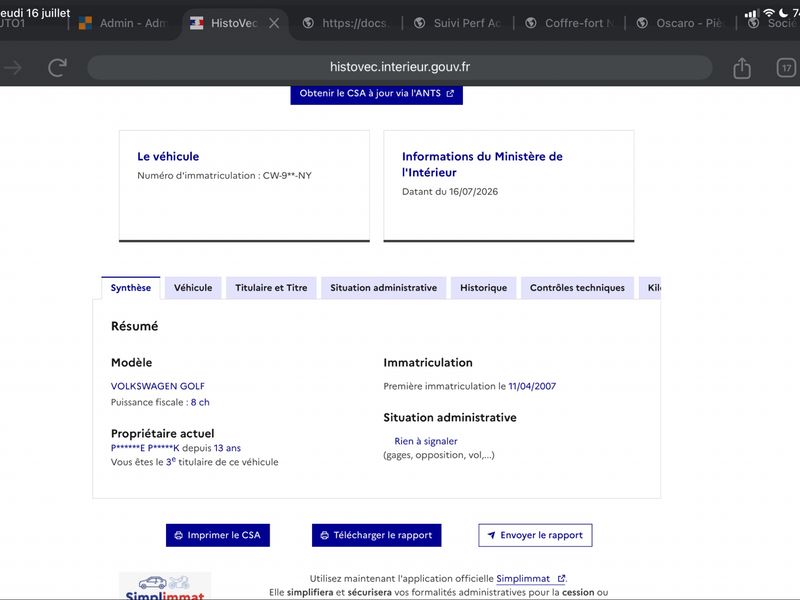
Task: Open the tab overview showing 17 tabs
Action: point(786,67)
